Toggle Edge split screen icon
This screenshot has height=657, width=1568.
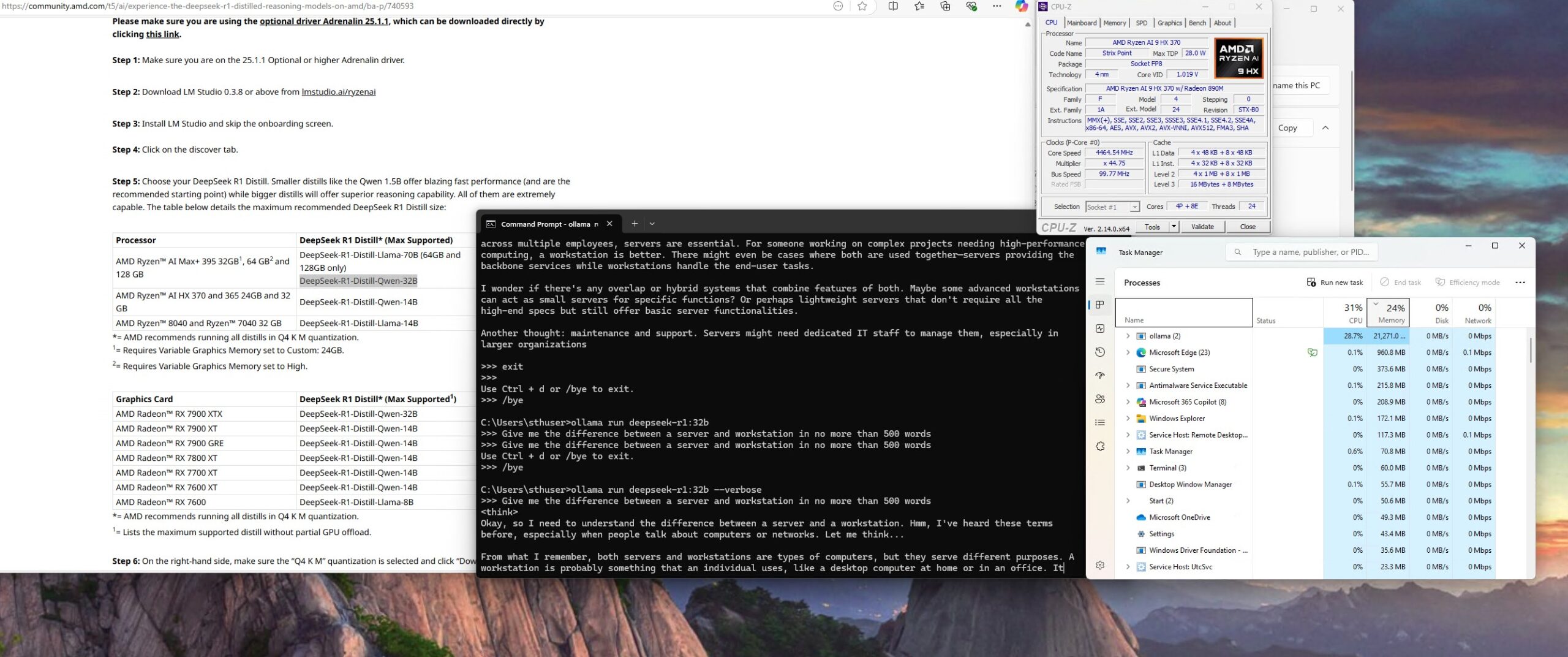pos(893,6)
